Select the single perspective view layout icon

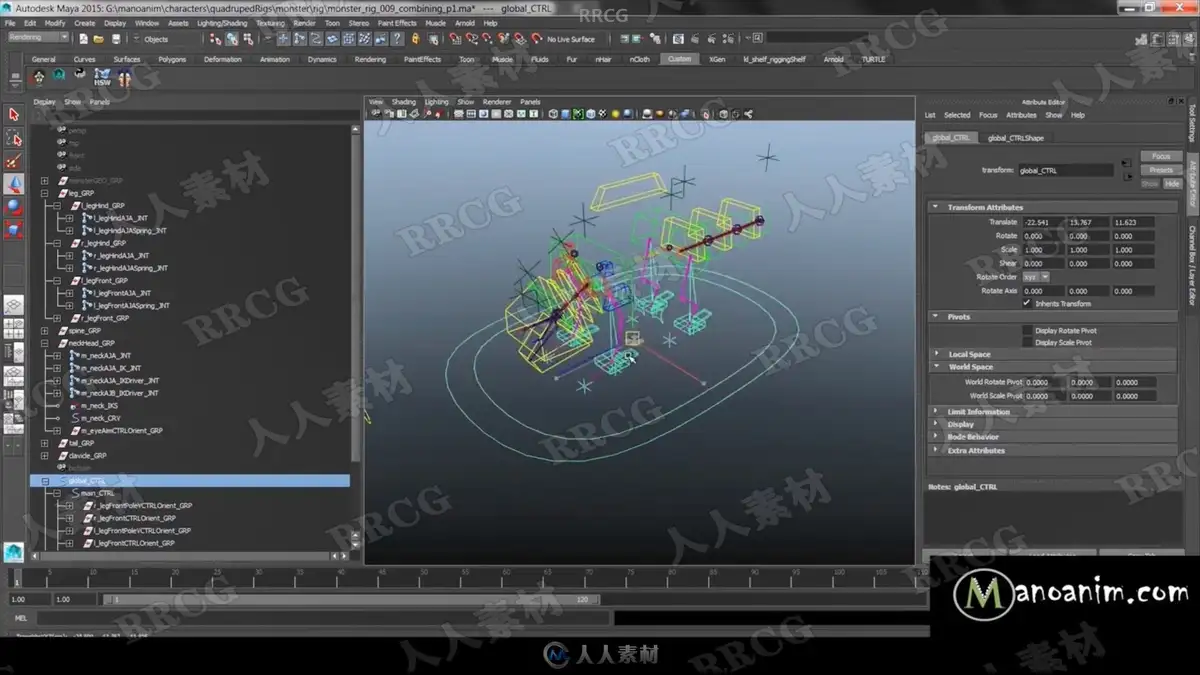click(x=13, y=305)
